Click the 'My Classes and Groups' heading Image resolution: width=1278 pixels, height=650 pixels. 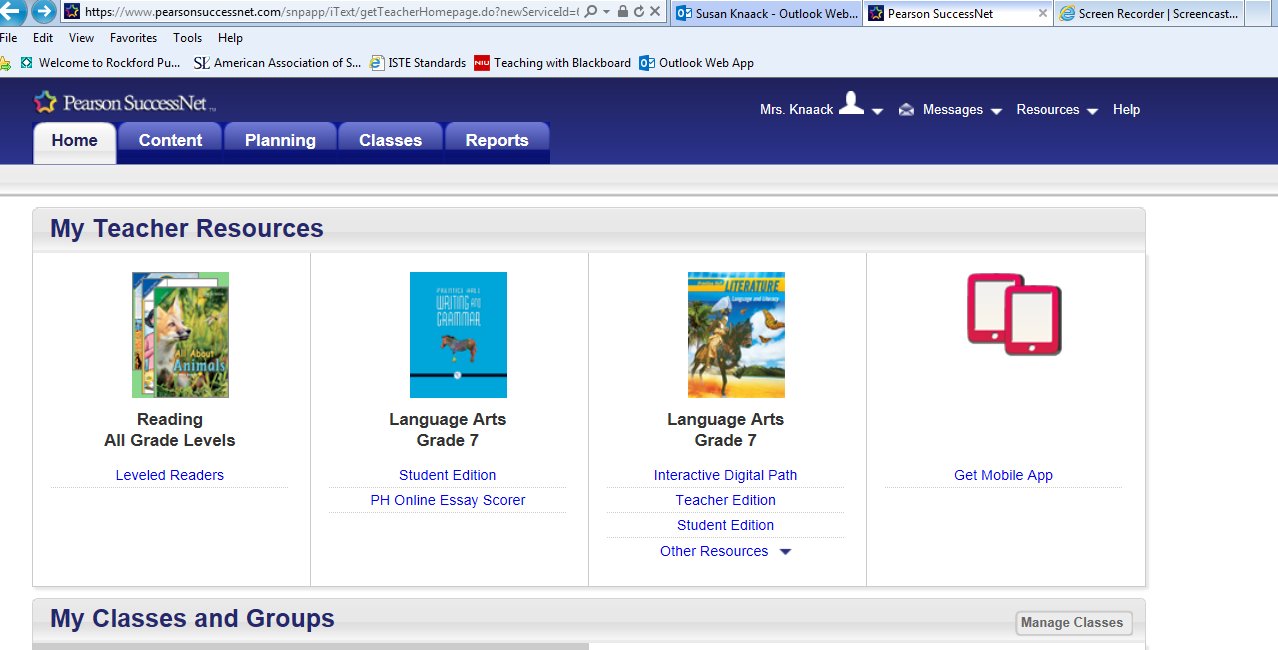pos(193,619)
